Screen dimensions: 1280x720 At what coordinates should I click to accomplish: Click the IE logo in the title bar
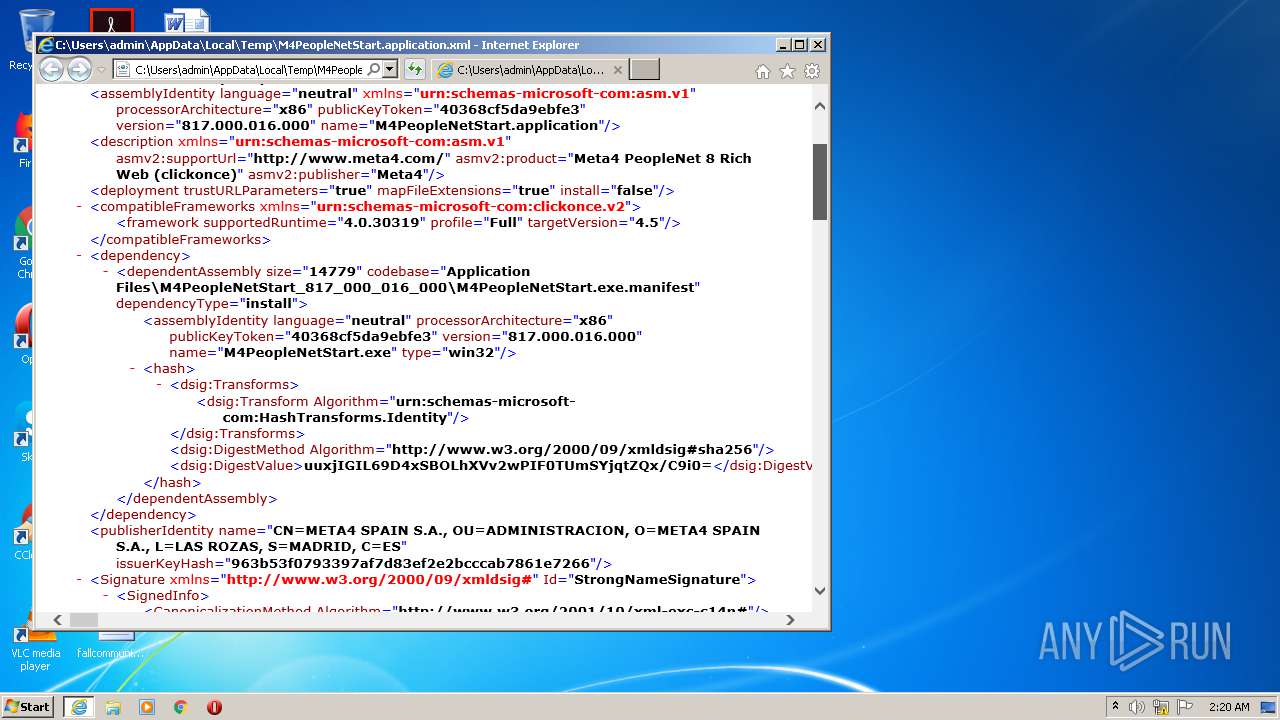coord(46,45)
